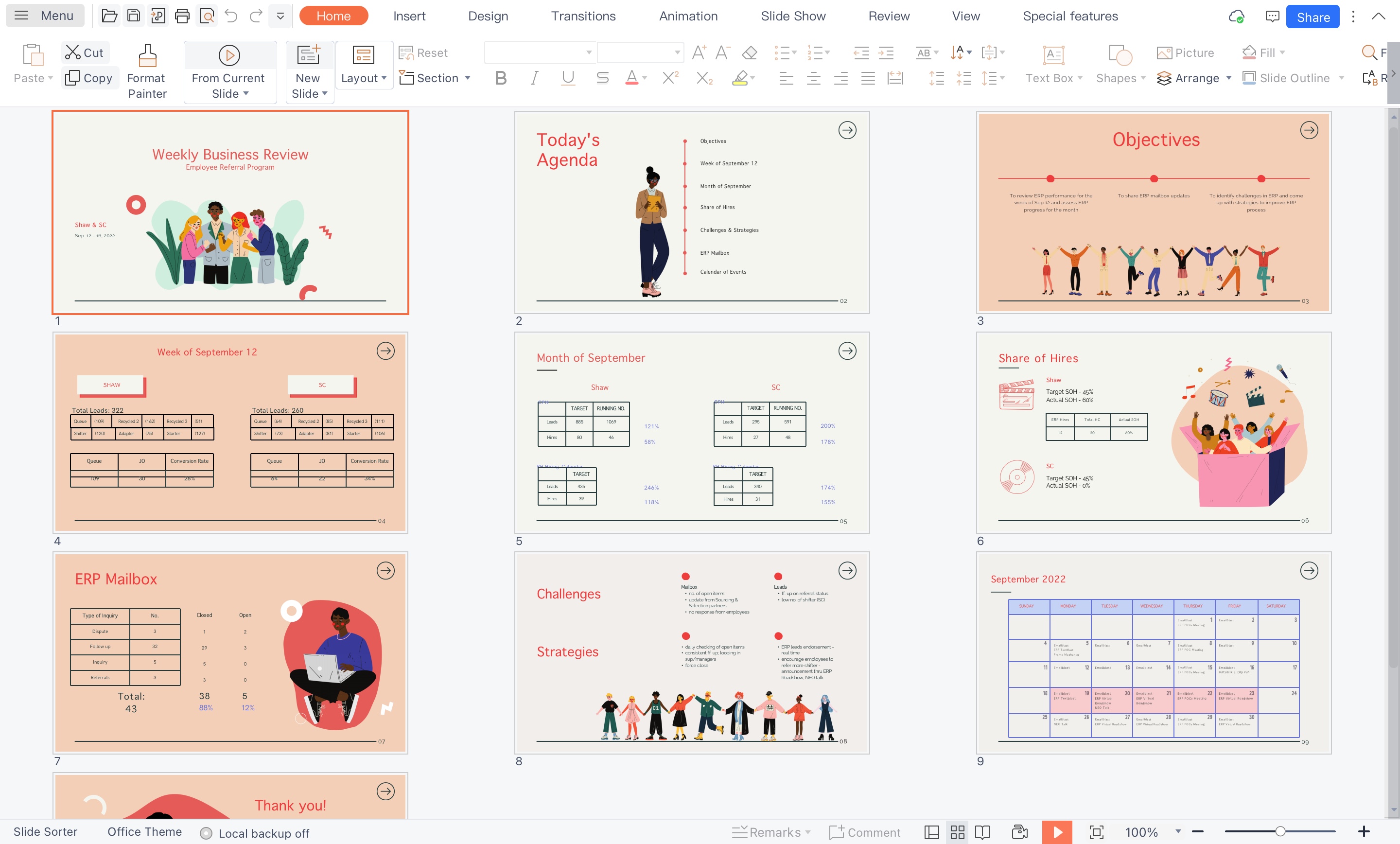1400x844 pixels.
Task: Open the Menu button
Action: point(45,16)
